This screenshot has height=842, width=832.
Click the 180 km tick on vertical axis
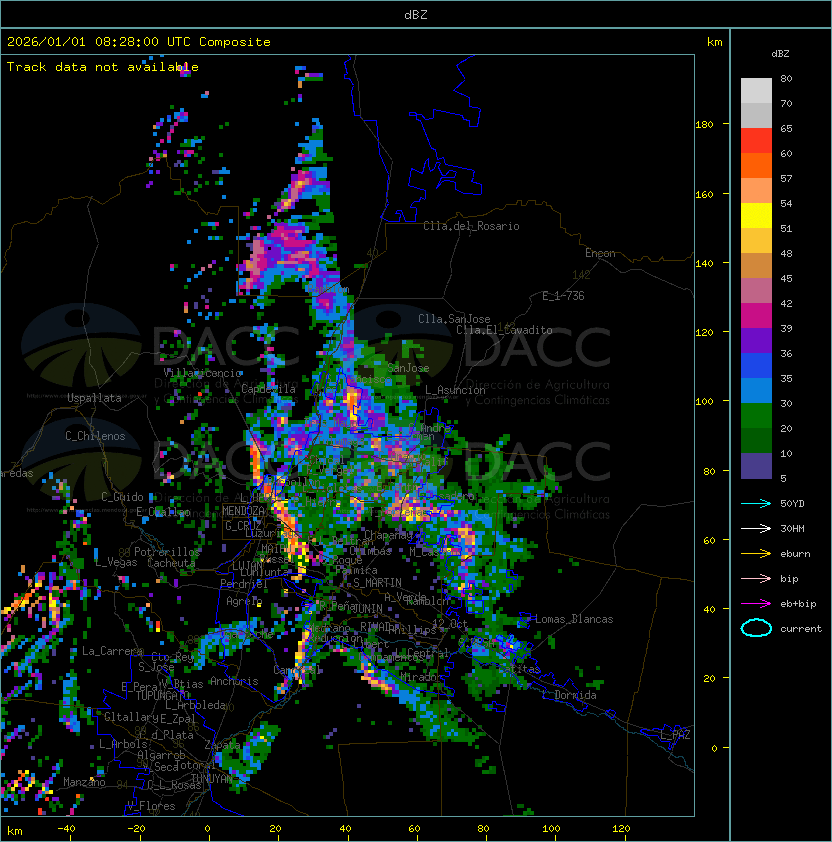[x=704, y=125]
